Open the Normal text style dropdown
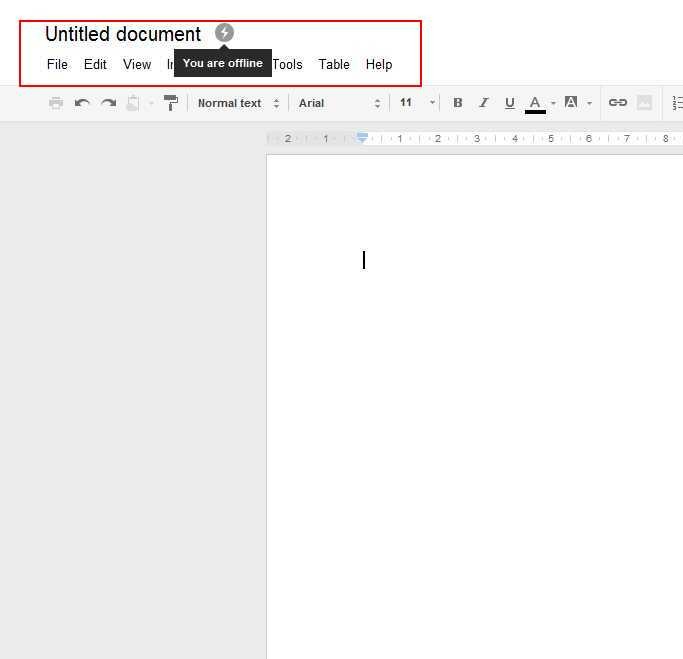The image size is (683, 659). [238, 103]
